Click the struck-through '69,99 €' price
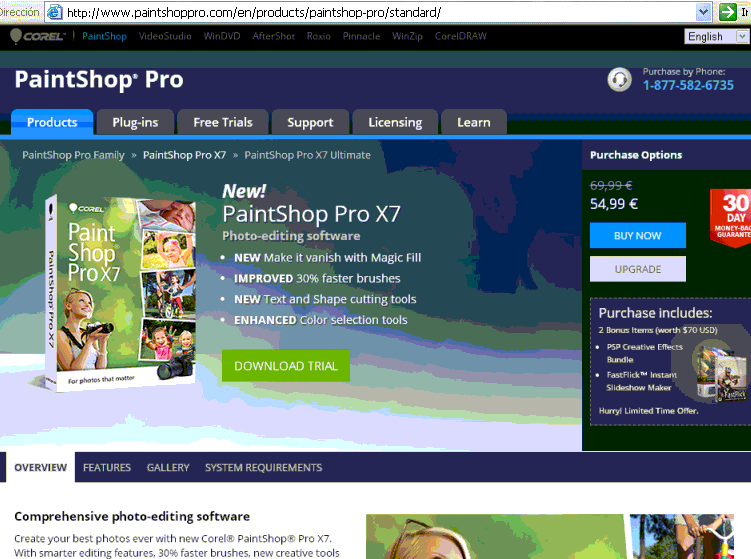This screenshot has height=559, width=751. 611,185
